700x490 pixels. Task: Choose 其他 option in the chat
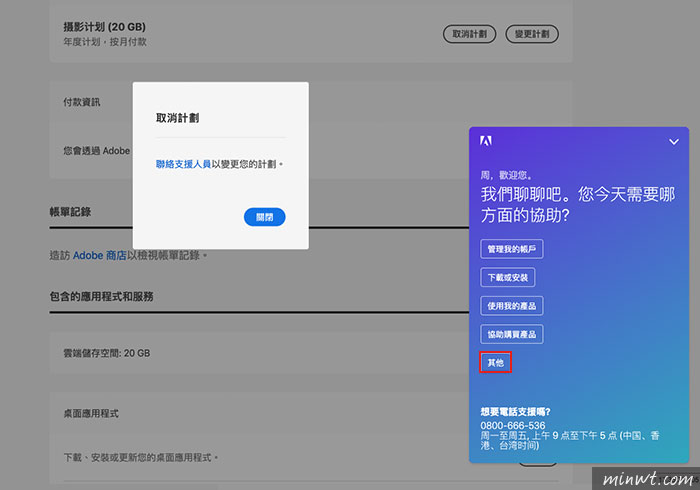click(496, 362)
